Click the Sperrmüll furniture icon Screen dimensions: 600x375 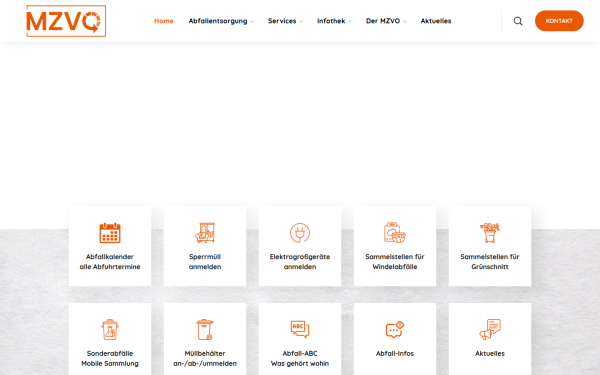pos(205,233)
